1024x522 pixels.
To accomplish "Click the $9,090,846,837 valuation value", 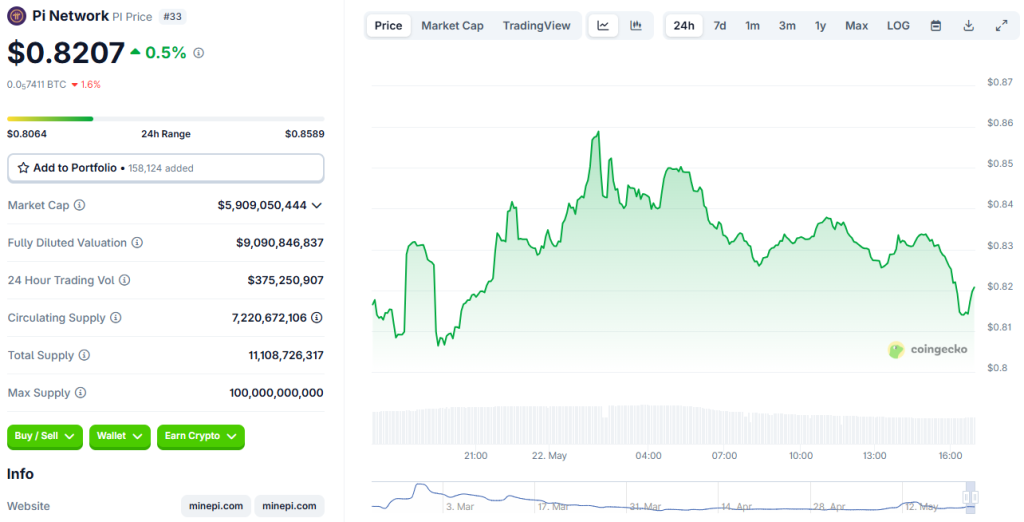I will tap(280, 243).
